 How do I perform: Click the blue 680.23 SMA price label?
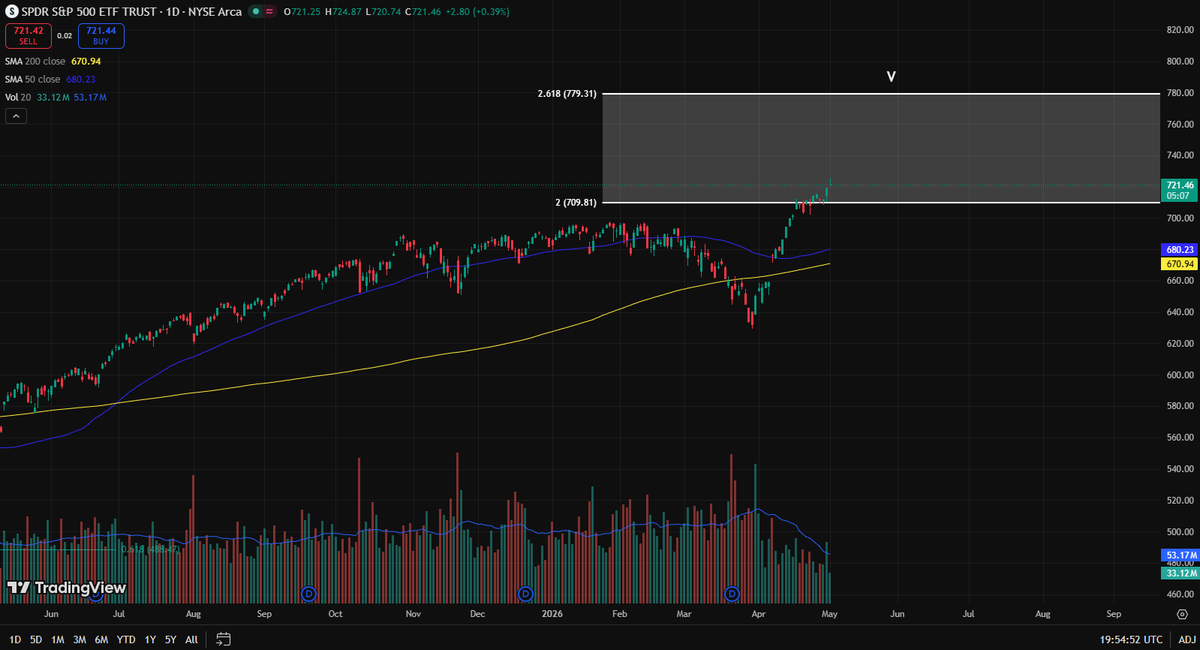pos(1180,249)
